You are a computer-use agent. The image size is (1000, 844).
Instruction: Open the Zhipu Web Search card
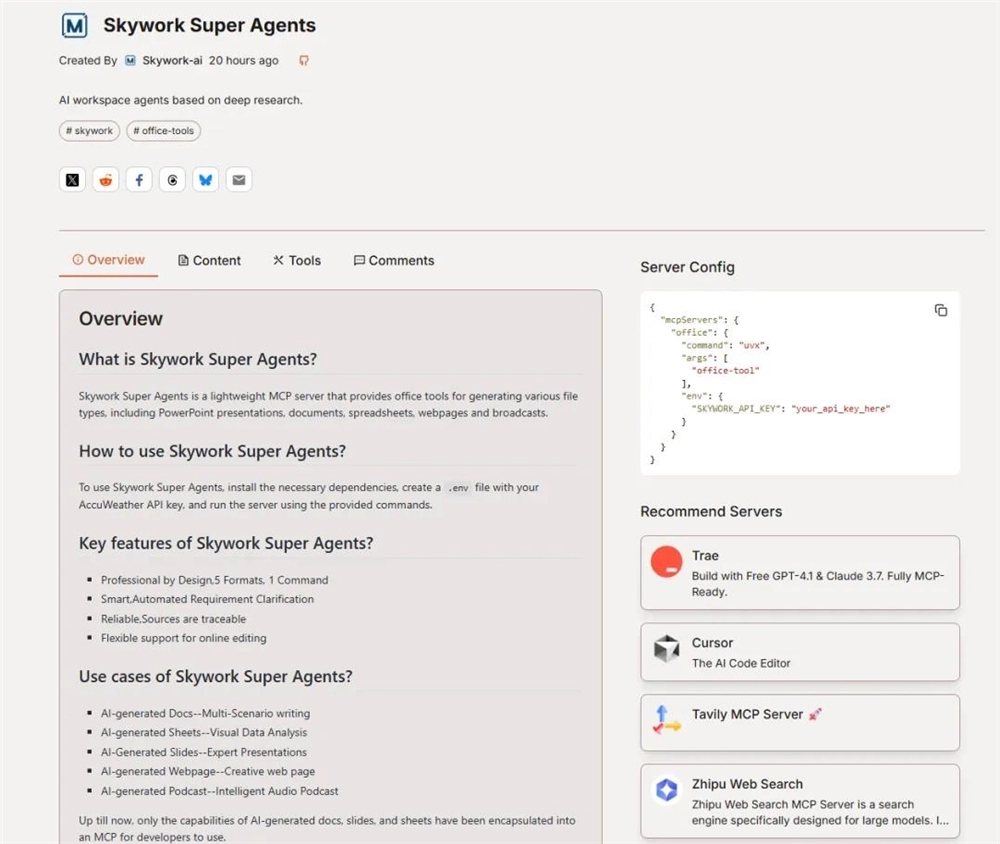click(x=799, y=801)
